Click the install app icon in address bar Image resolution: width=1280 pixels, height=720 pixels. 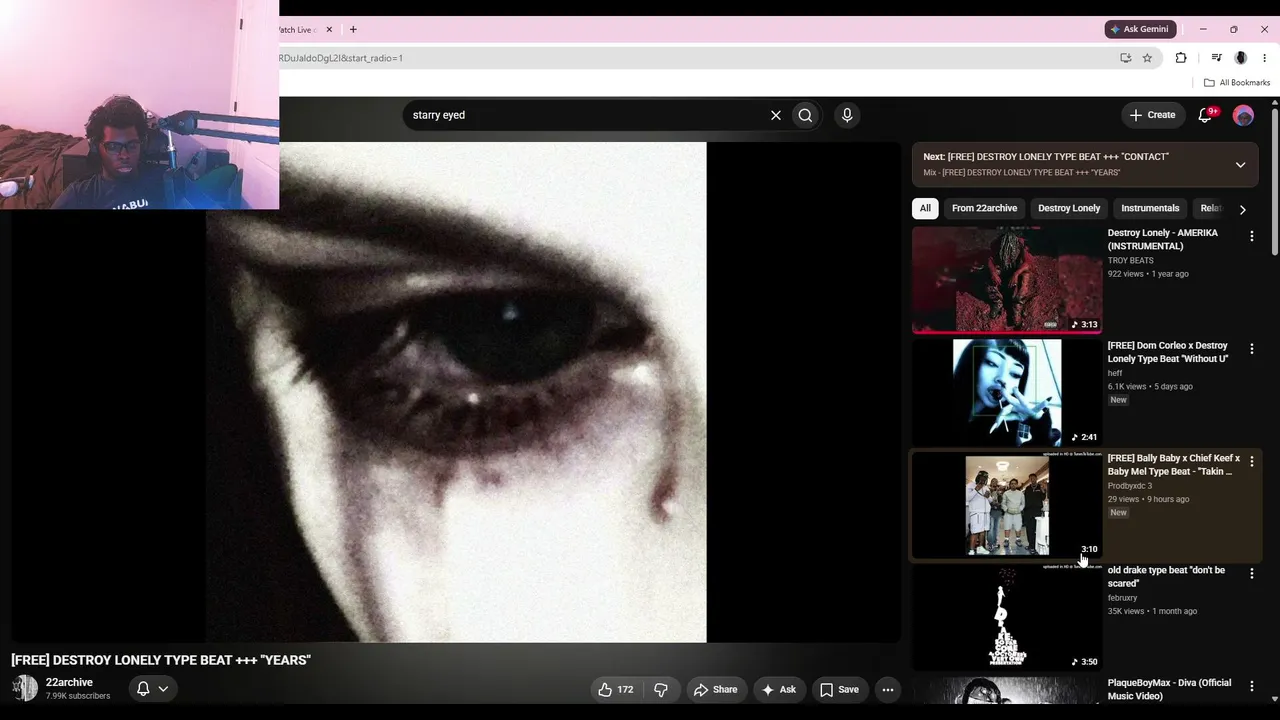tap(1126, 58)
